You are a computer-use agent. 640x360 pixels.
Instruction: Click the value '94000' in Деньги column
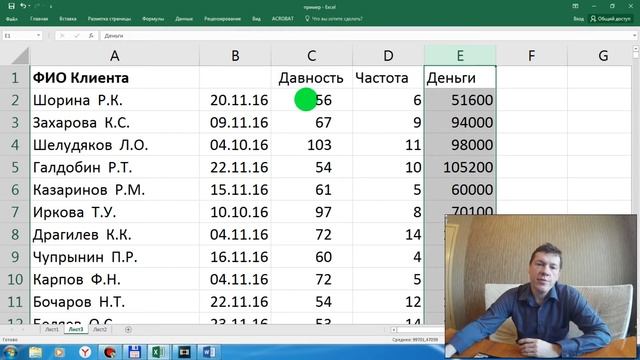[x=460, y=122]
